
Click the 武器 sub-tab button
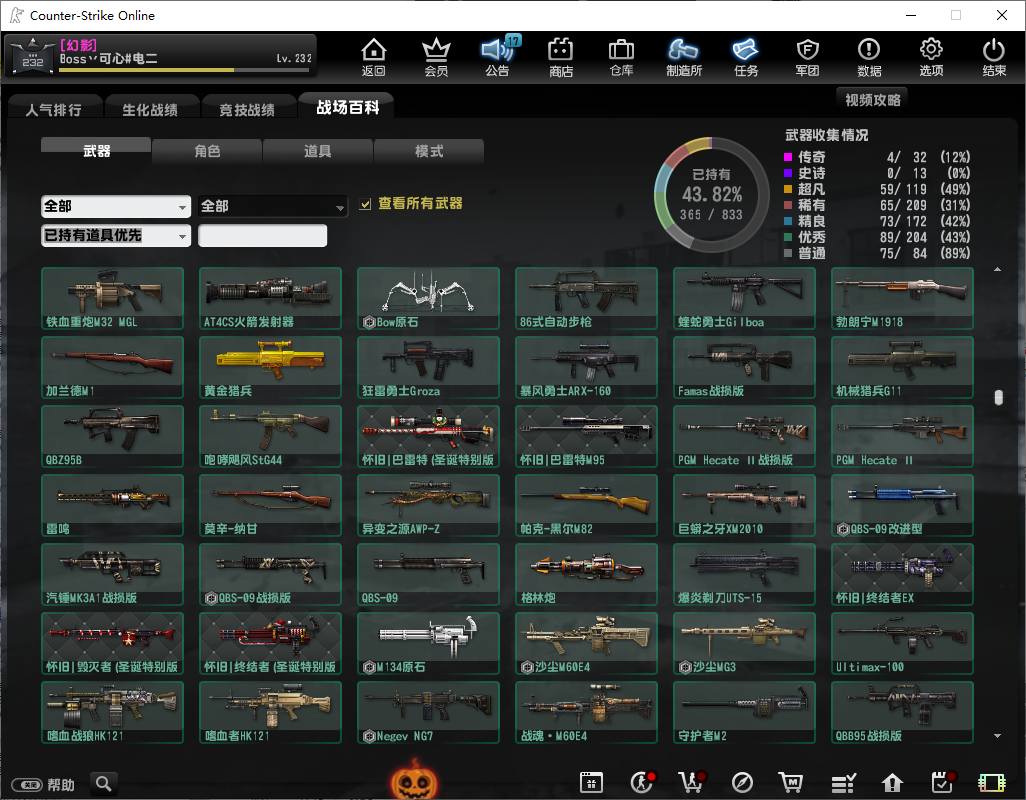click(96, 150)
